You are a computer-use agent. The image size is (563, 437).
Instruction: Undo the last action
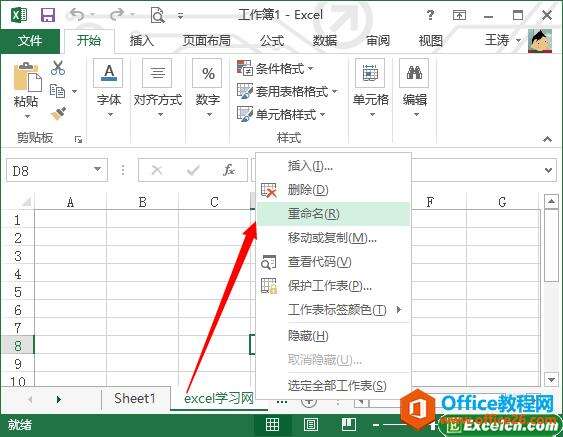click(77, 15)
